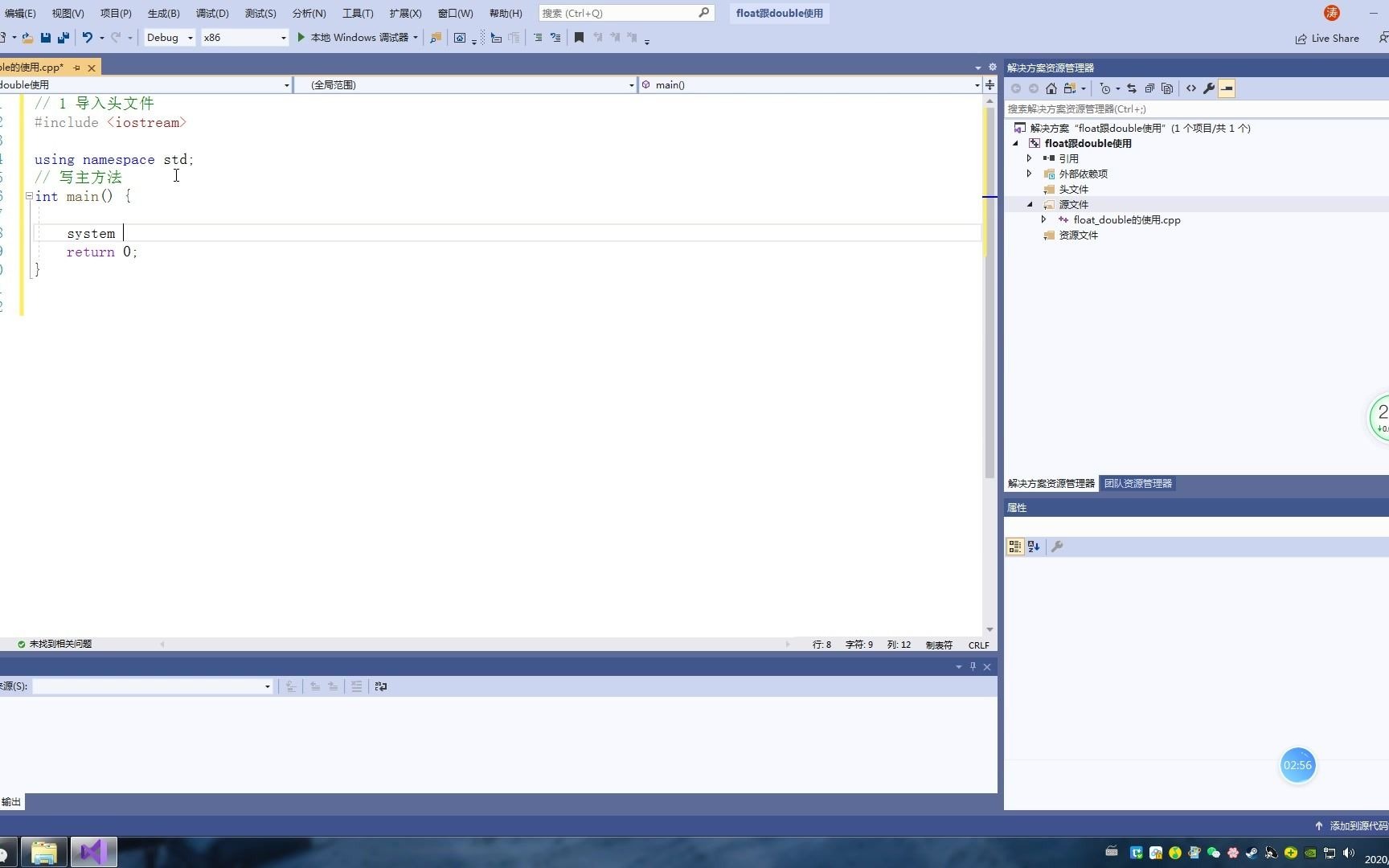Expand the float_double的使用.cpp node
The width and height of the screenshot is (1389, 868).
(x=1043, y=219)
